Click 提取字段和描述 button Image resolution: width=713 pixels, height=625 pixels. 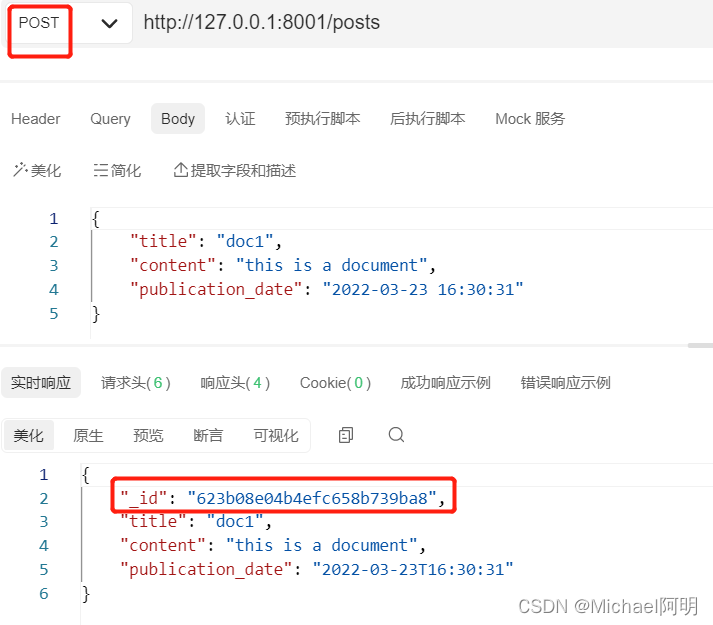coord(235,171)
